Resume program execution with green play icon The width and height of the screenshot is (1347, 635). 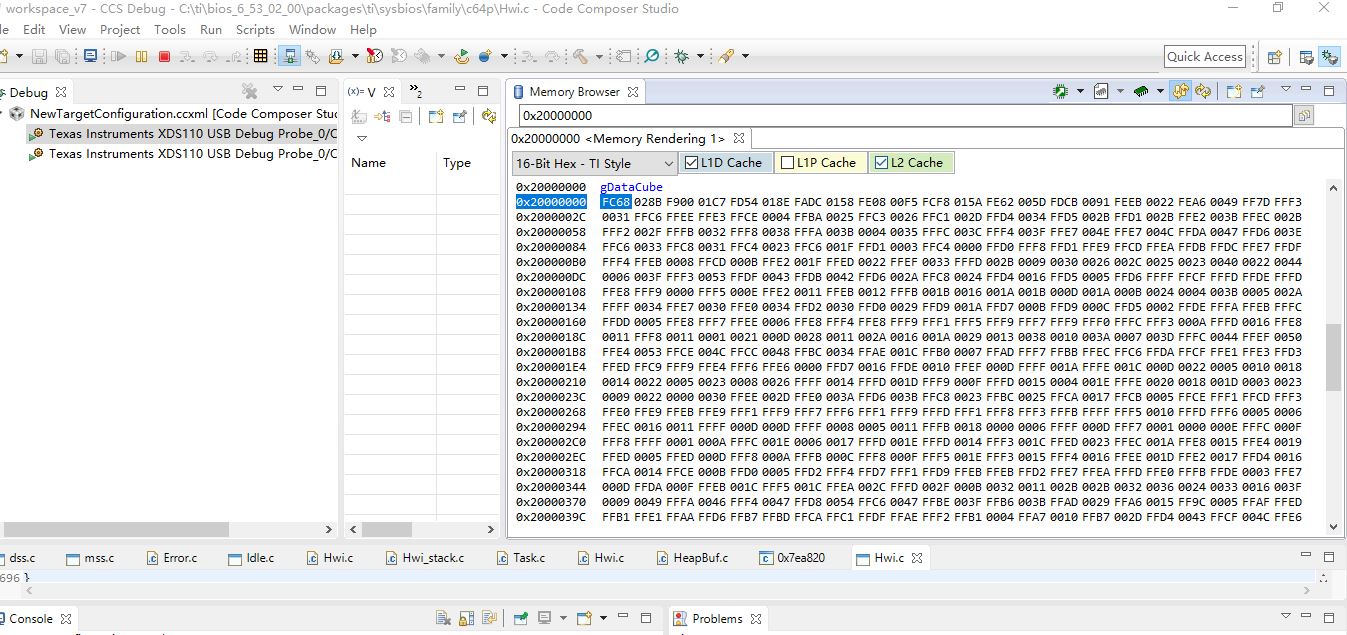117,56
